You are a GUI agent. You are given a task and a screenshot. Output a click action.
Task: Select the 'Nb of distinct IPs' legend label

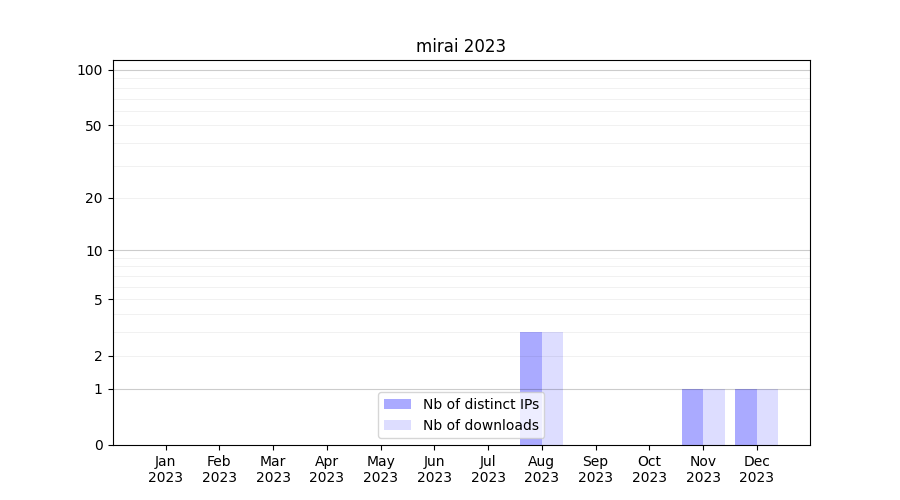[480, 404]
